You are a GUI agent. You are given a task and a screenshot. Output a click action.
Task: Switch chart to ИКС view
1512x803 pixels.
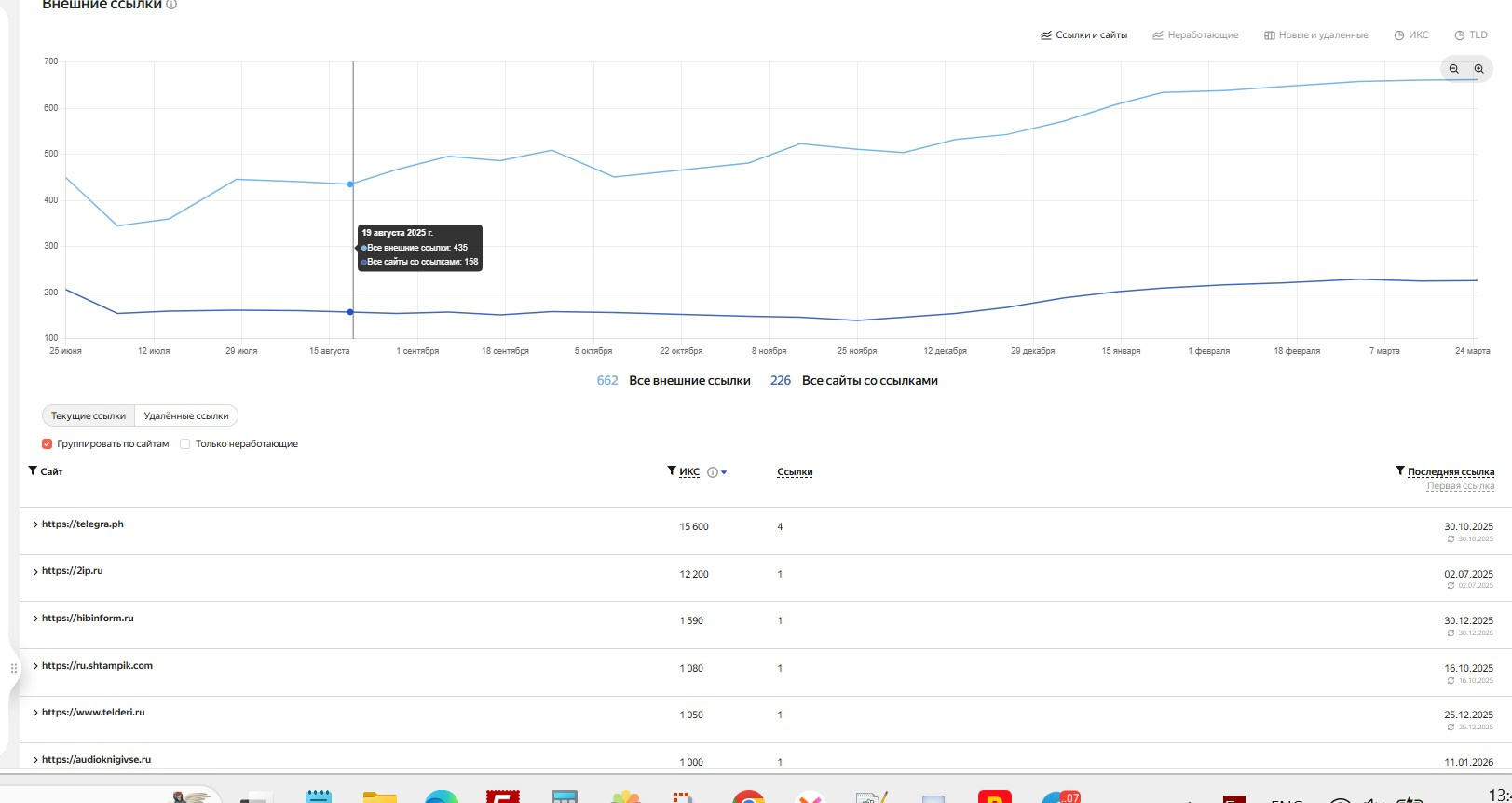pyautogui.click(x=1411, y=35)
